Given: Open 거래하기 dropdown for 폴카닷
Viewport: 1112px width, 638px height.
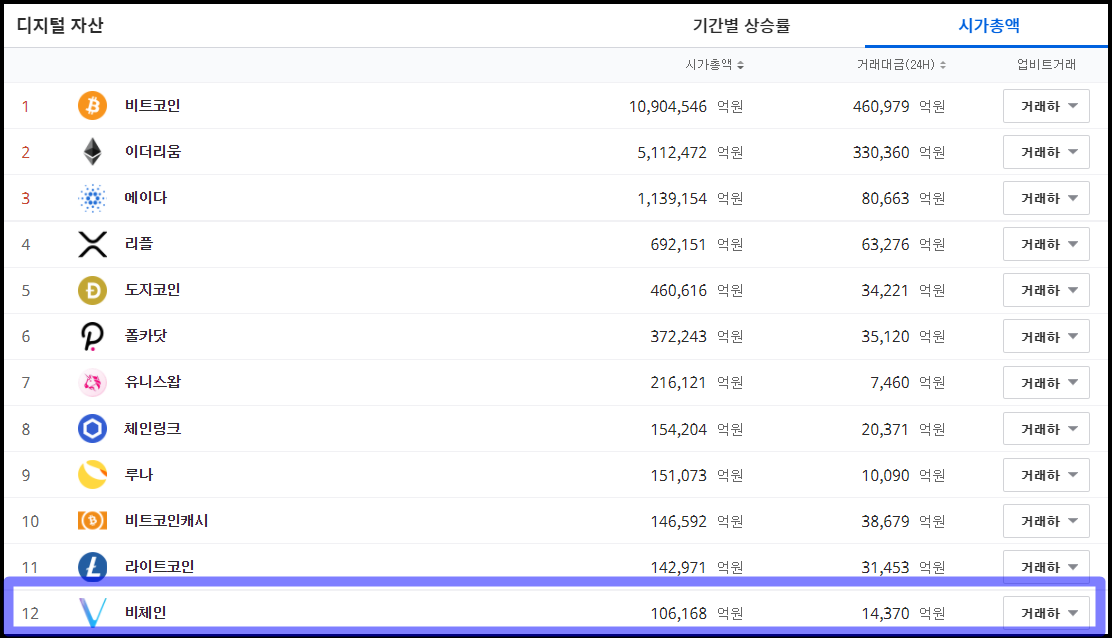Looking at the screenshot, I should point(1046,336).
